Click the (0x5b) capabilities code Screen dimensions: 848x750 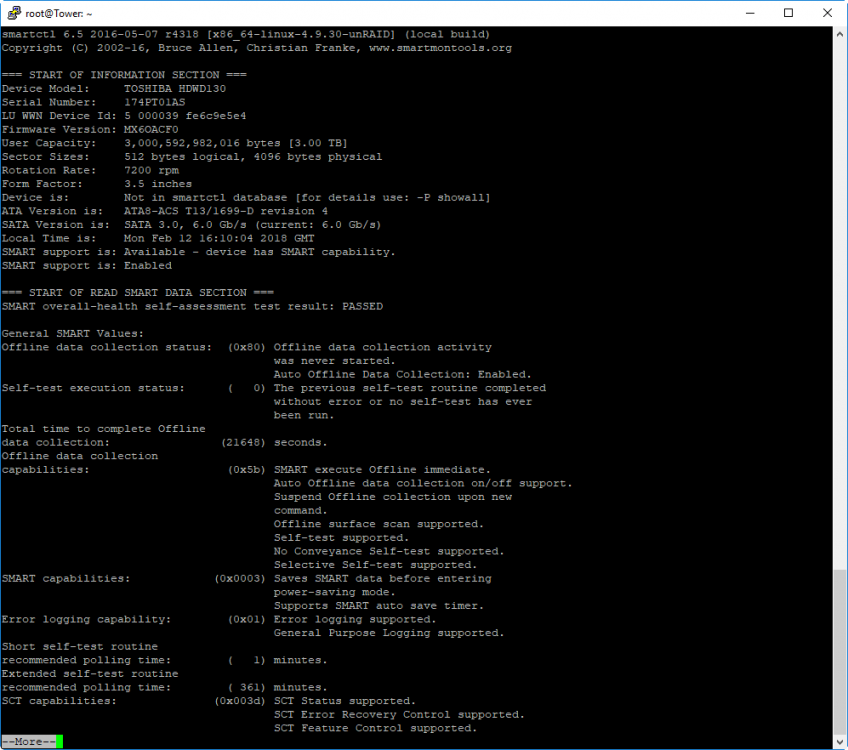247,470
